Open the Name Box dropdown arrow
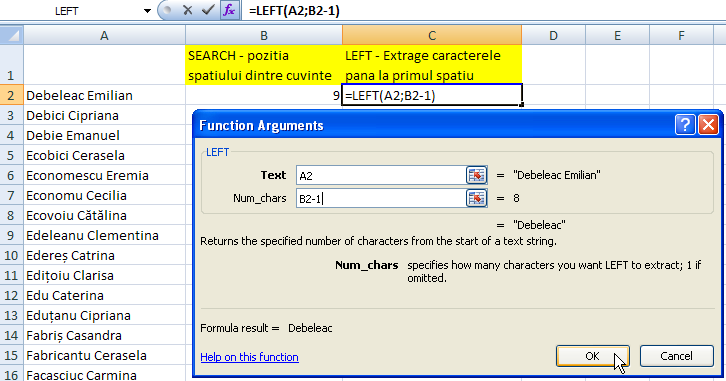This screenshot has width=726, height=381. pos(147,11)
